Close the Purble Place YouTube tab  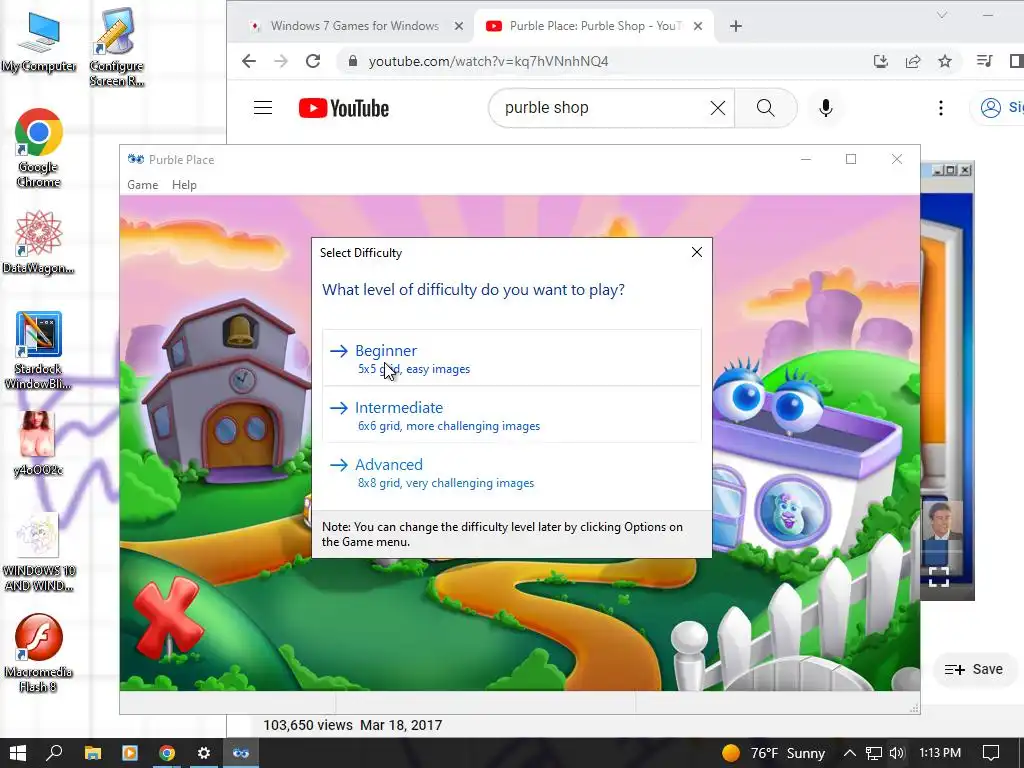click(698, 26)
